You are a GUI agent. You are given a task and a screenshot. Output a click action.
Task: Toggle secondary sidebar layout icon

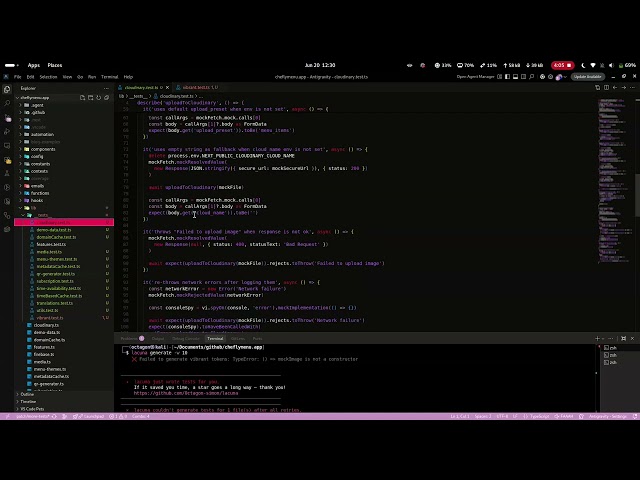click(x=523, y=77)
